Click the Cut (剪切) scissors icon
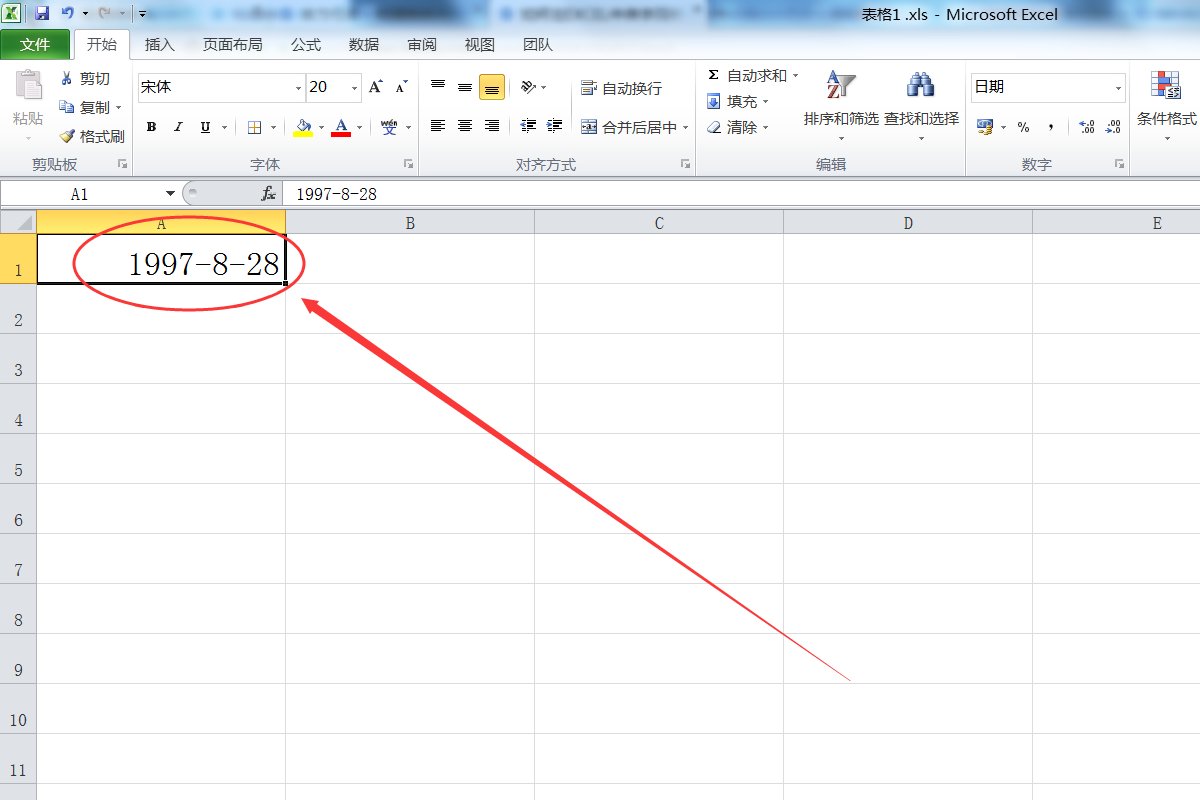Viewport: 1200px width, 800px height. click(67, 79)
